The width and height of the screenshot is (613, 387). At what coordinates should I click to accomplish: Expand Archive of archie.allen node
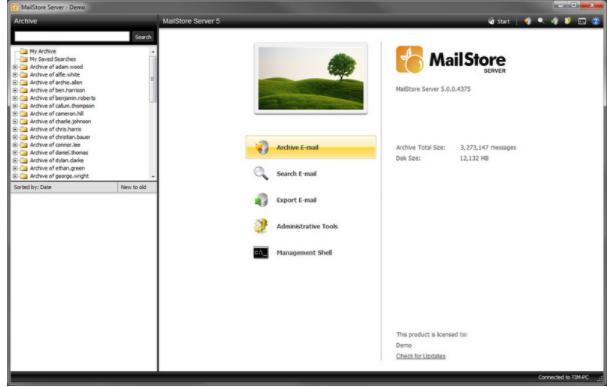pyautogui.click(x=15, y=82)
